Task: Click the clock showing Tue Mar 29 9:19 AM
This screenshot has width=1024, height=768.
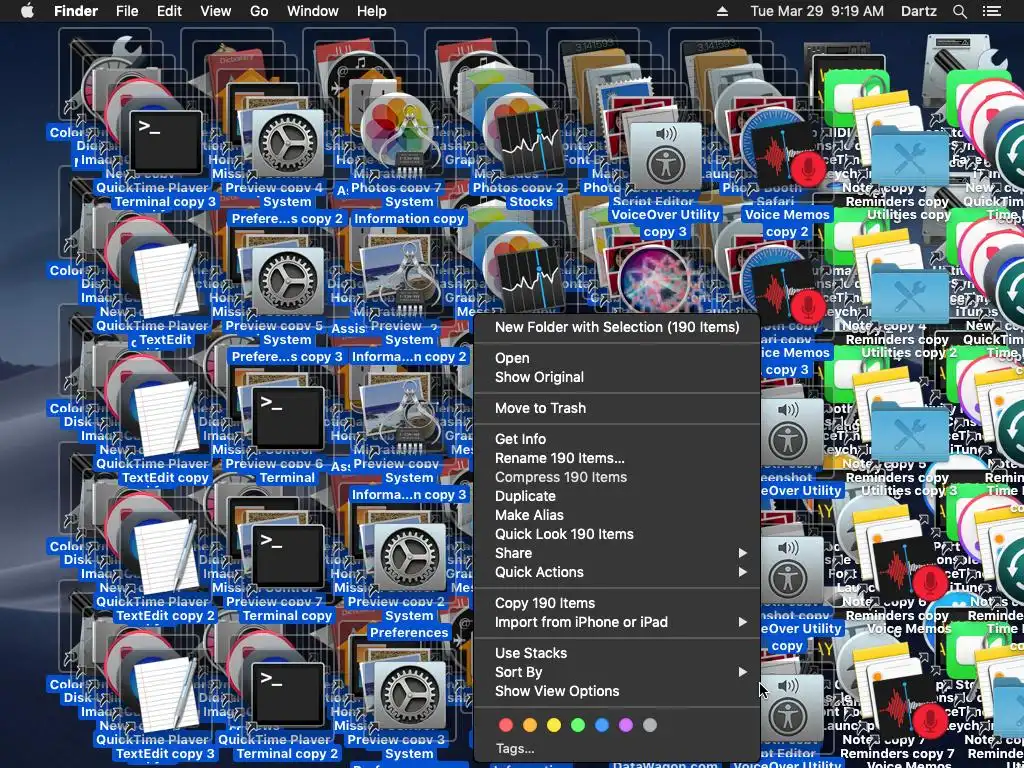Action: click(817, 11)
